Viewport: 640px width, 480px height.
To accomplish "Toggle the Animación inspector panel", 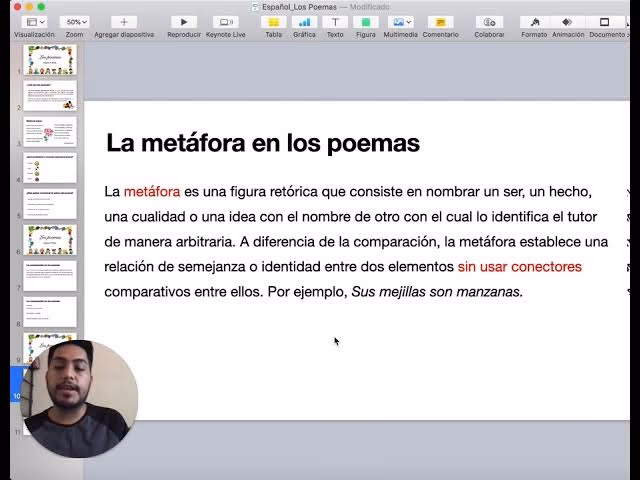I will (568, 22).
